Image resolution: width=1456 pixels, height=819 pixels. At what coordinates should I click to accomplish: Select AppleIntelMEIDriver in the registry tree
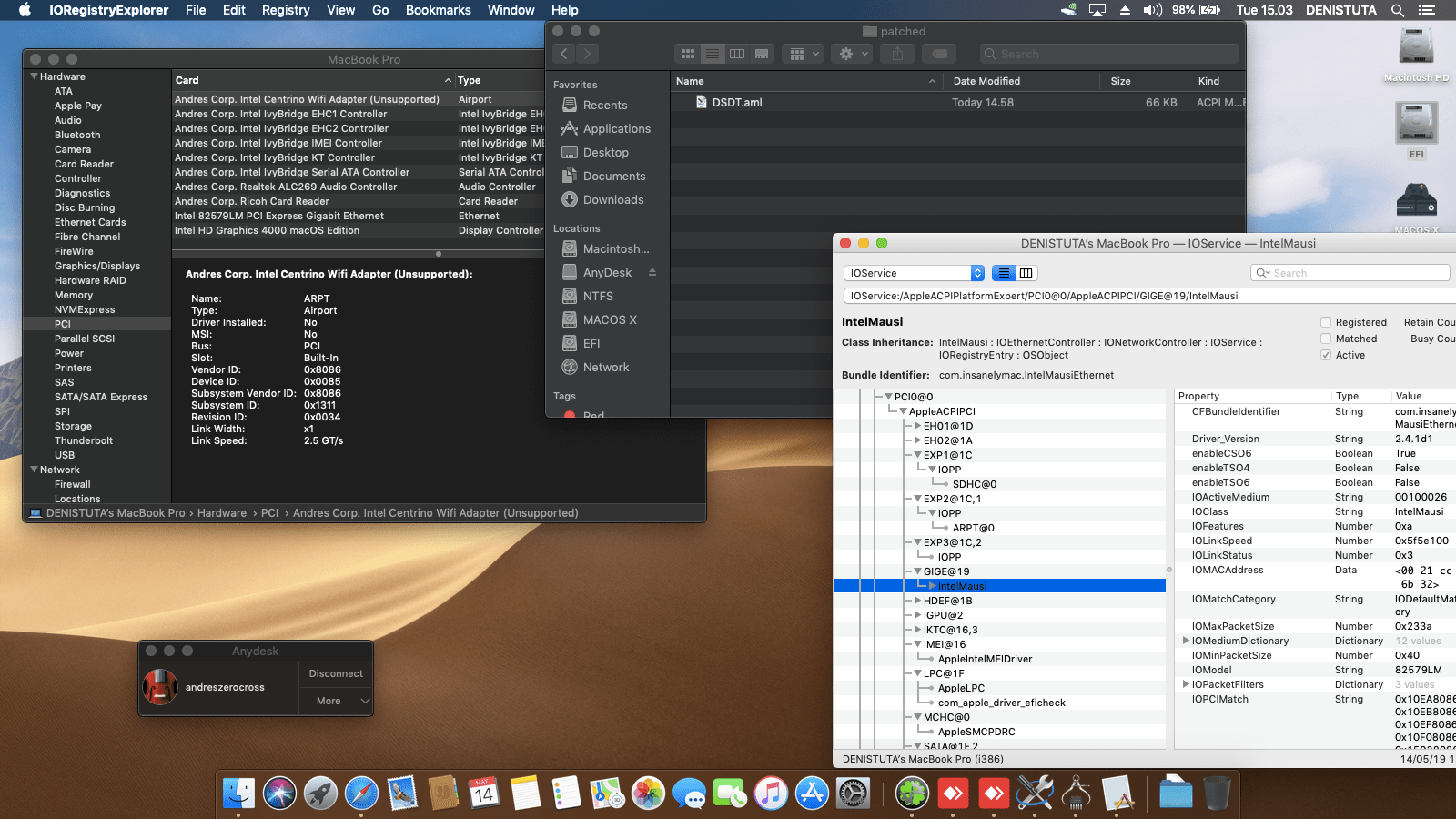tap(985, 659)
